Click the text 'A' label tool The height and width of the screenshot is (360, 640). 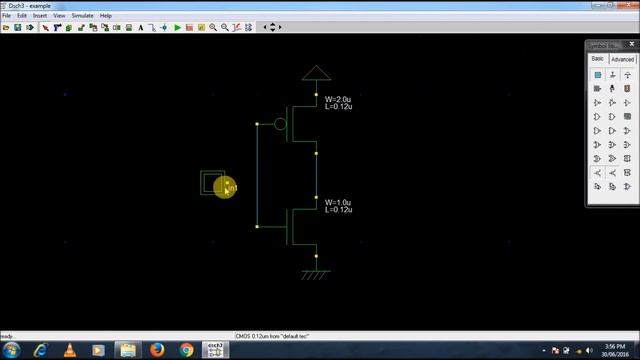141,27
